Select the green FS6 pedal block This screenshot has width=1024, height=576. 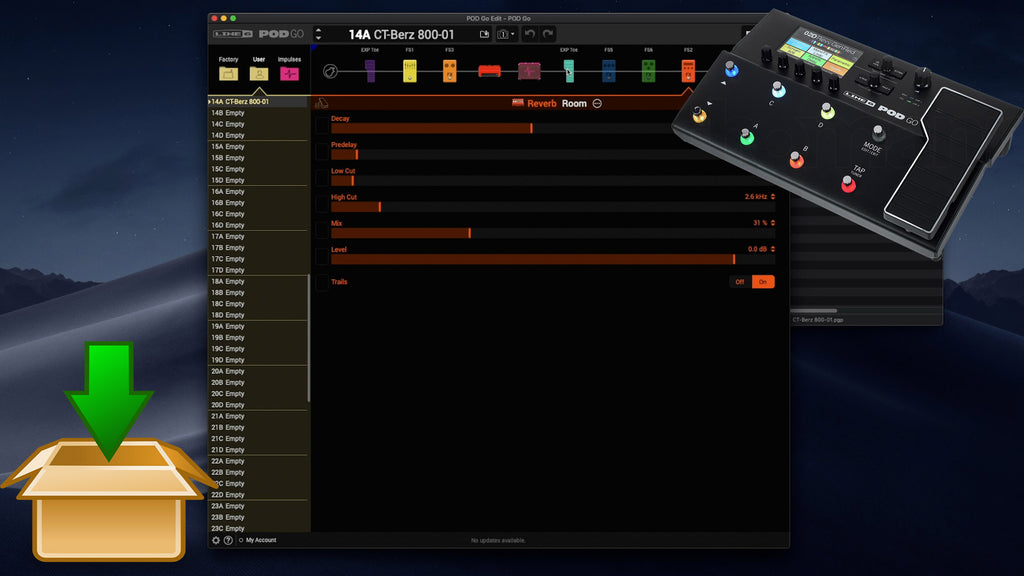648,71
